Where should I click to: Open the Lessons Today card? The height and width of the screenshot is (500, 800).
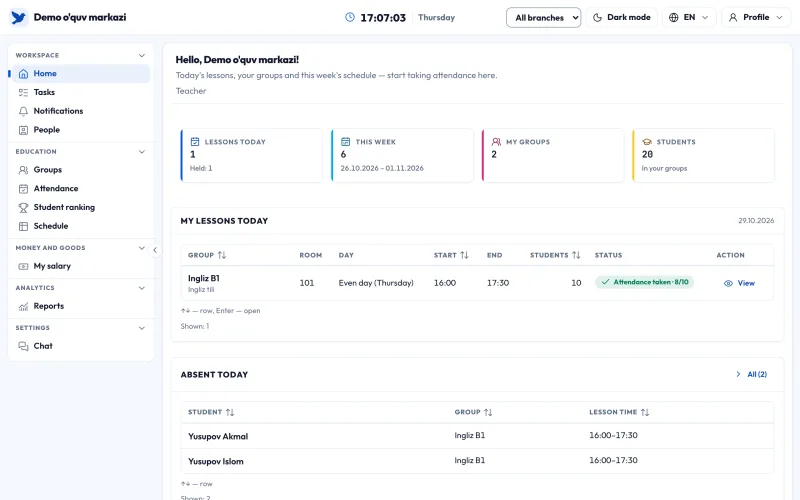[252, 156]
